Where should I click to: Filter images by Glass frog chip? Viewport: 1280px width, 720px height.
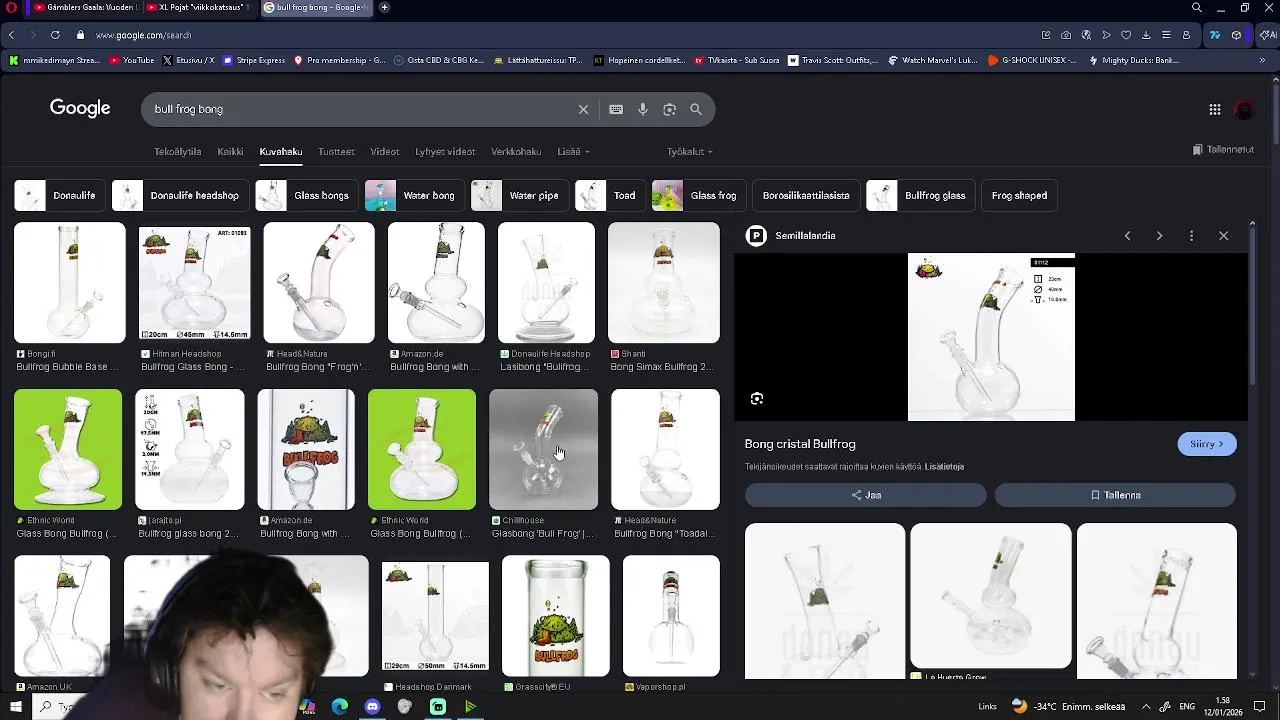tap(698, 196)
